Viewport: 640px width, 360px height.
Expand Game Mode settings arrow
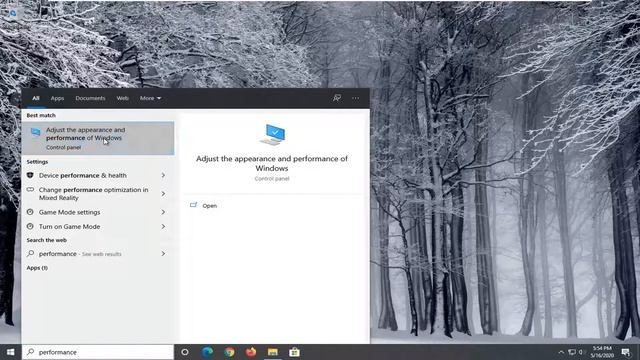[x=163, y=212]
